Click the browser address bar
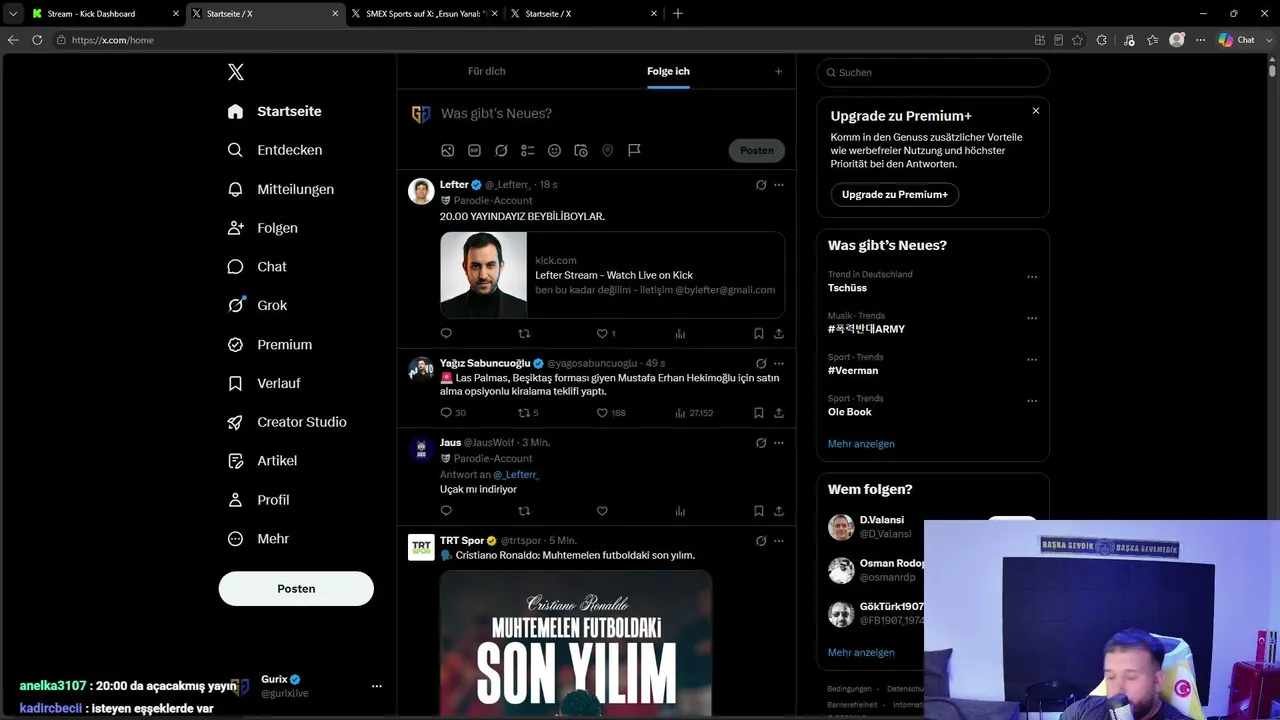Viewport: 1280px width, 720px height. (540, 40)
